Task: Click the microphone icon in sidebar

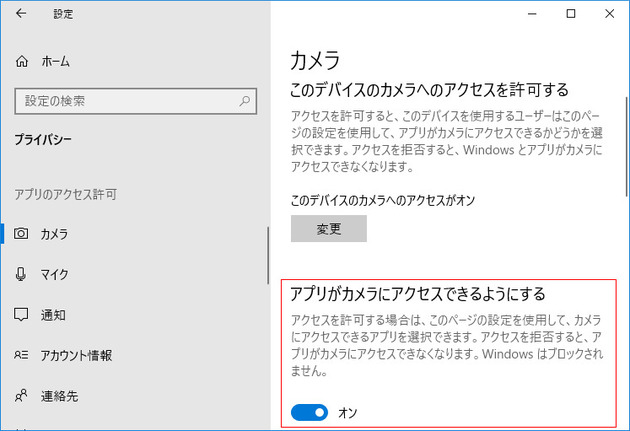Action: point(22,274)
